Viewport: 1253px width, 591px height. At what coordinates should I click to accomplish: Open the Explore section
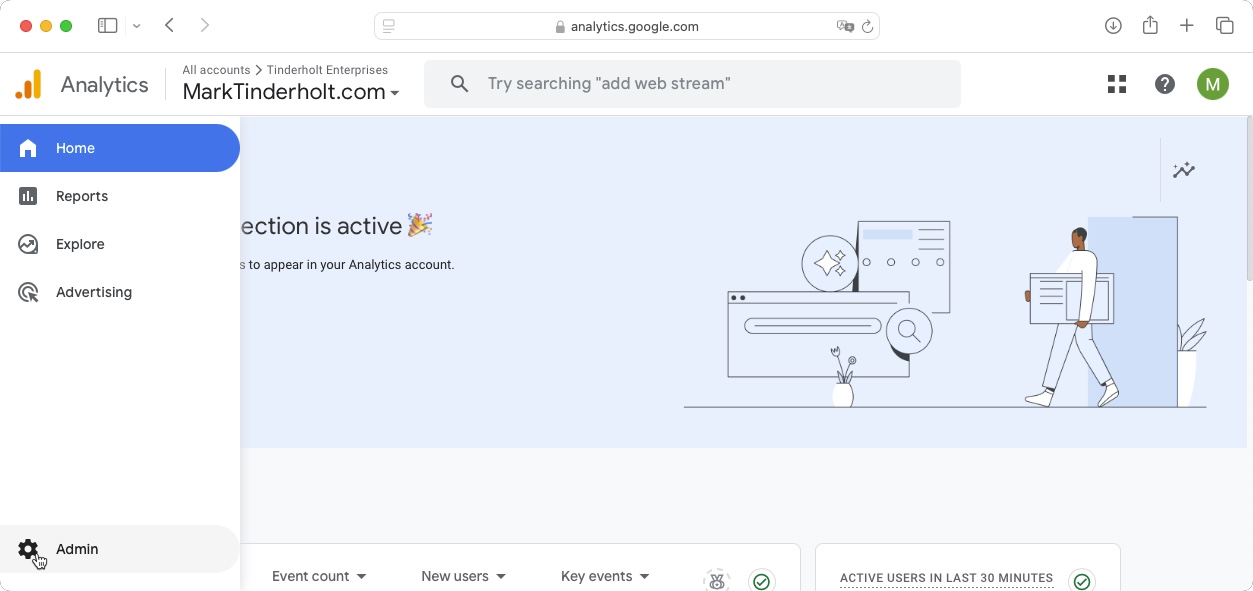tap(80, 244)
